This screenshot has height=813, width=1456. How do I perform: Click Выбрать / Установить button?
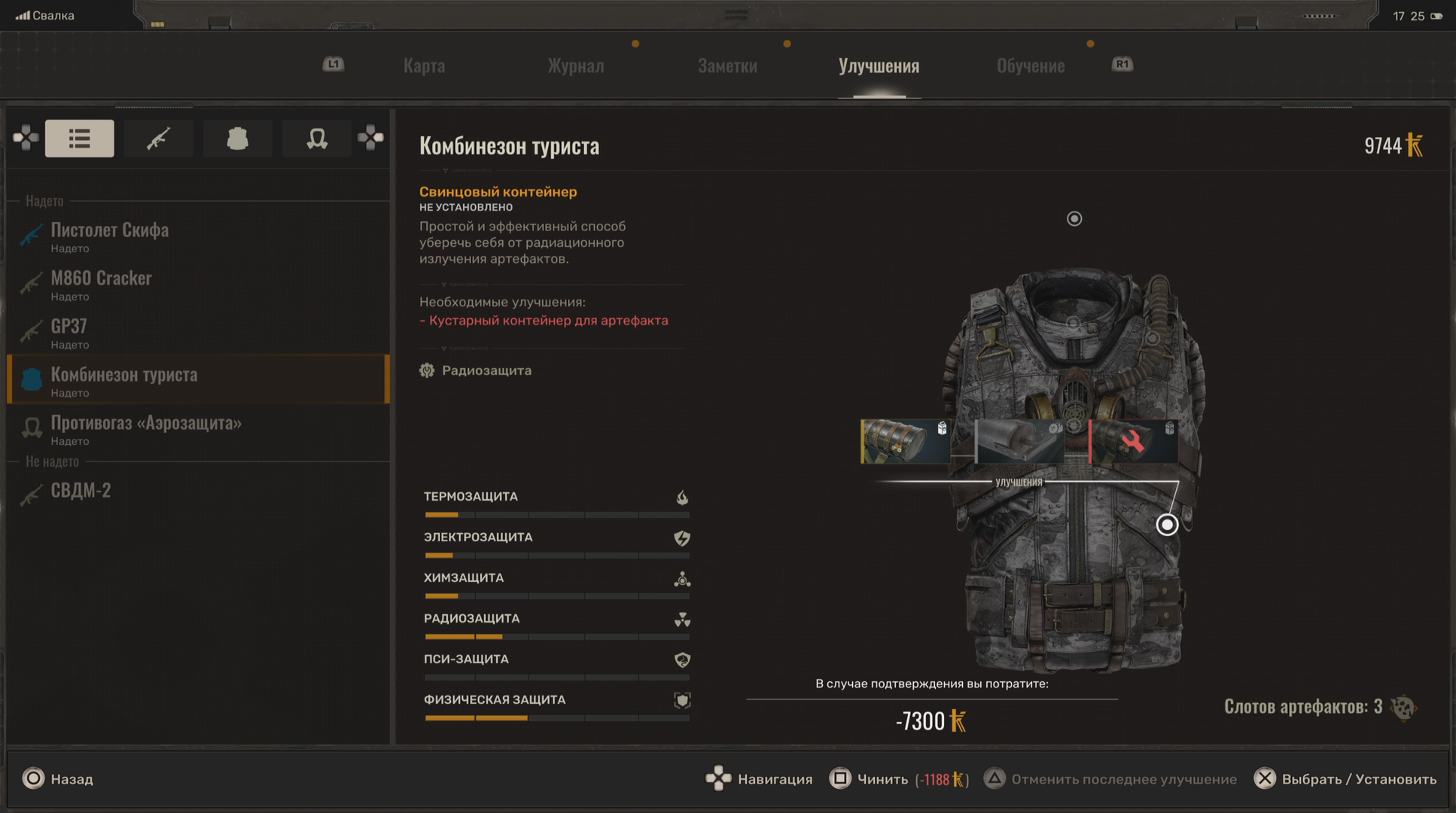[1357, 779]
